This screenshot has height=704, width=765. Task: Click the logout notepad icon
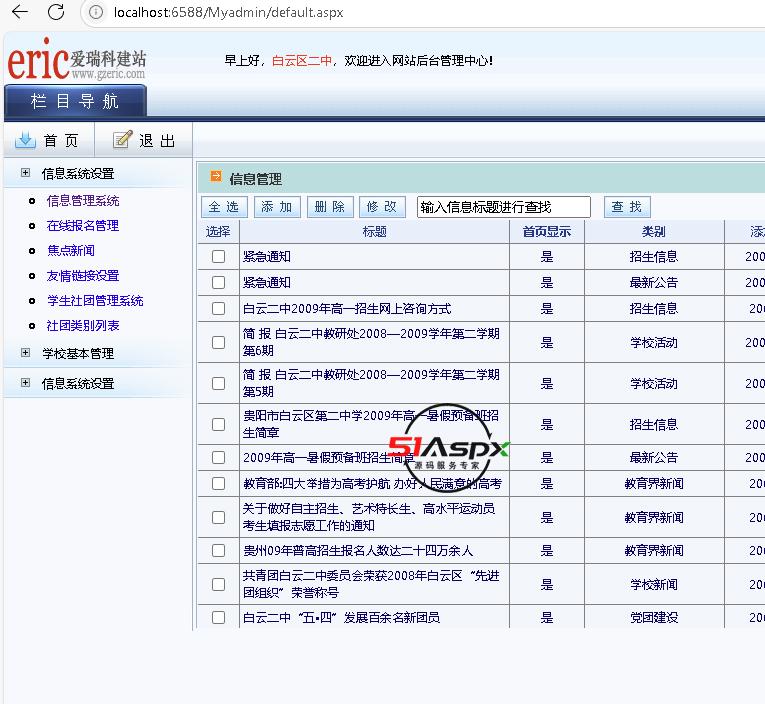122,140
